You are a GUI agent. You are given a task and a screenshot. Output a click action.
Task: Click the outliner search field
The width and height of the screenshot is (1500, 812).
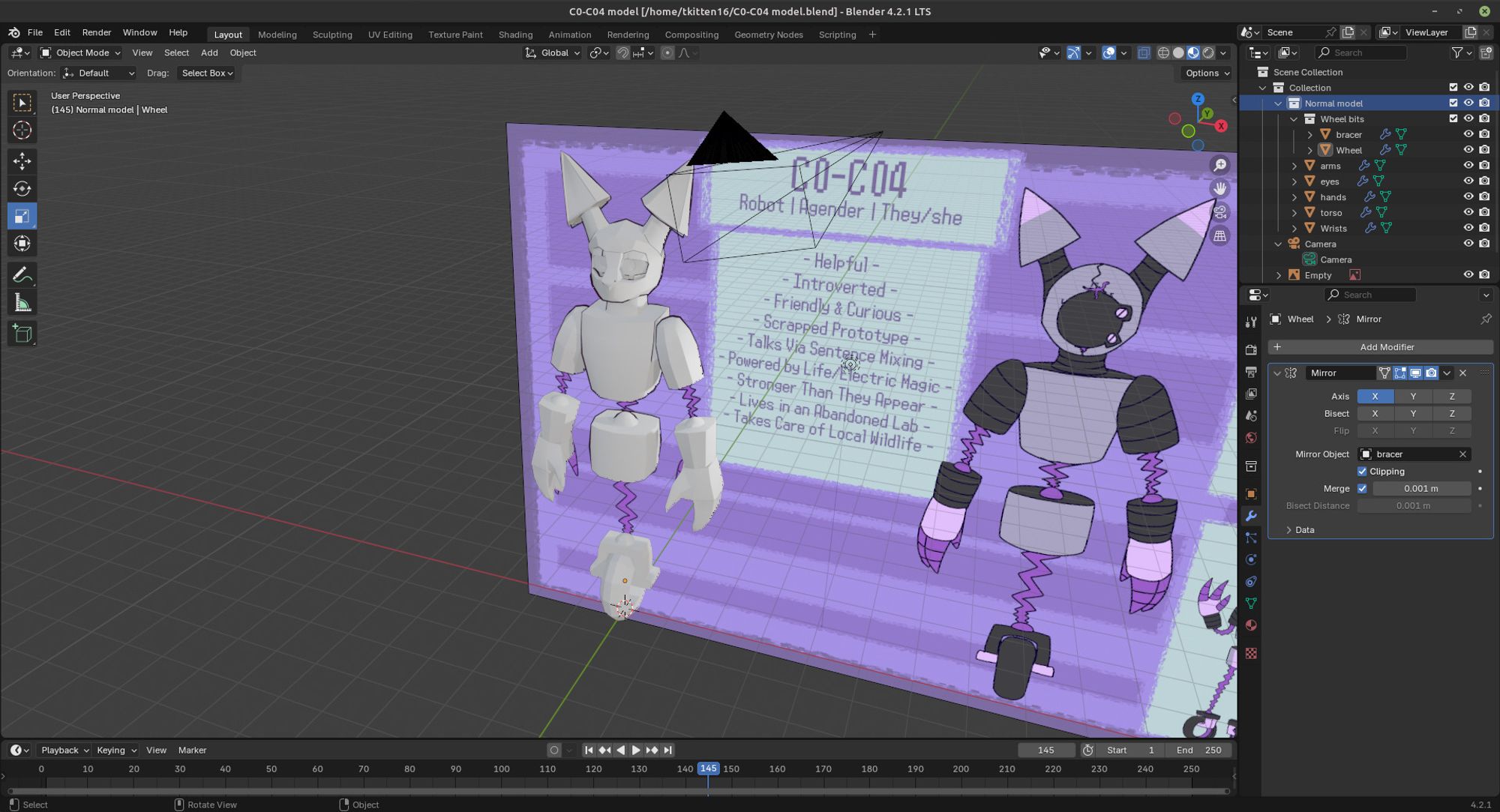pos(1361,52)
